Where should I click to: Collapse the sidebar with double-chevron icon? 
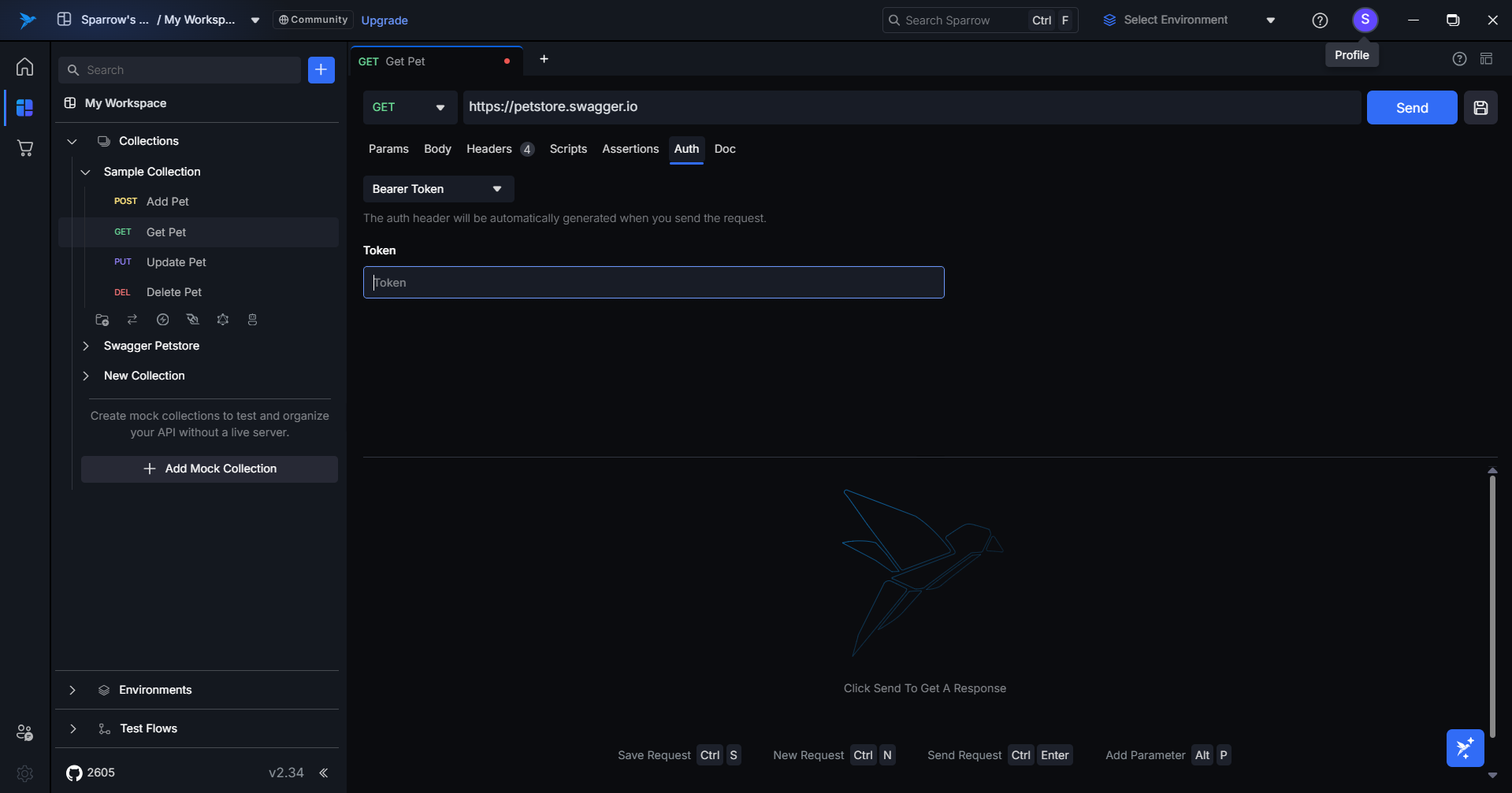(323, 773)
